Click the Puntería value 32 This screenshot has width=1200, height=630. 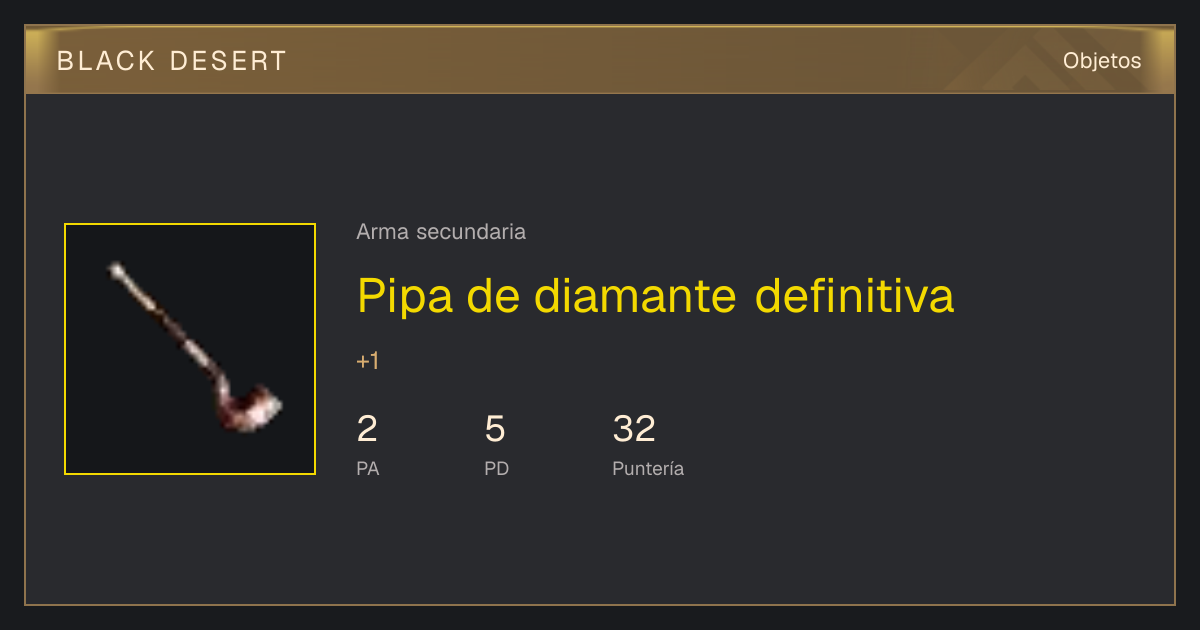tap(634, 429)
